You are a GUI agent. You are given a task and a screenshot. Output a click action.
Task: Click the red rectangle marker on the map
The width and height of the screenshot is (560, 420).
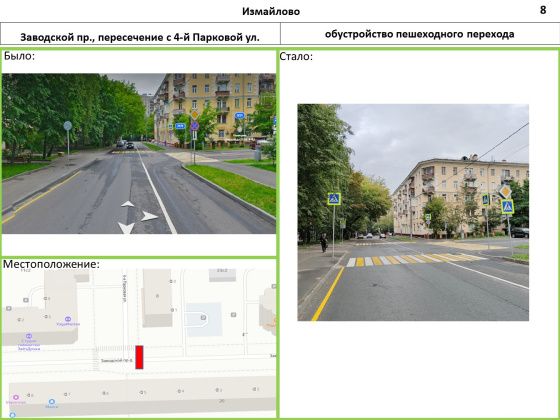tap(139, 357)
